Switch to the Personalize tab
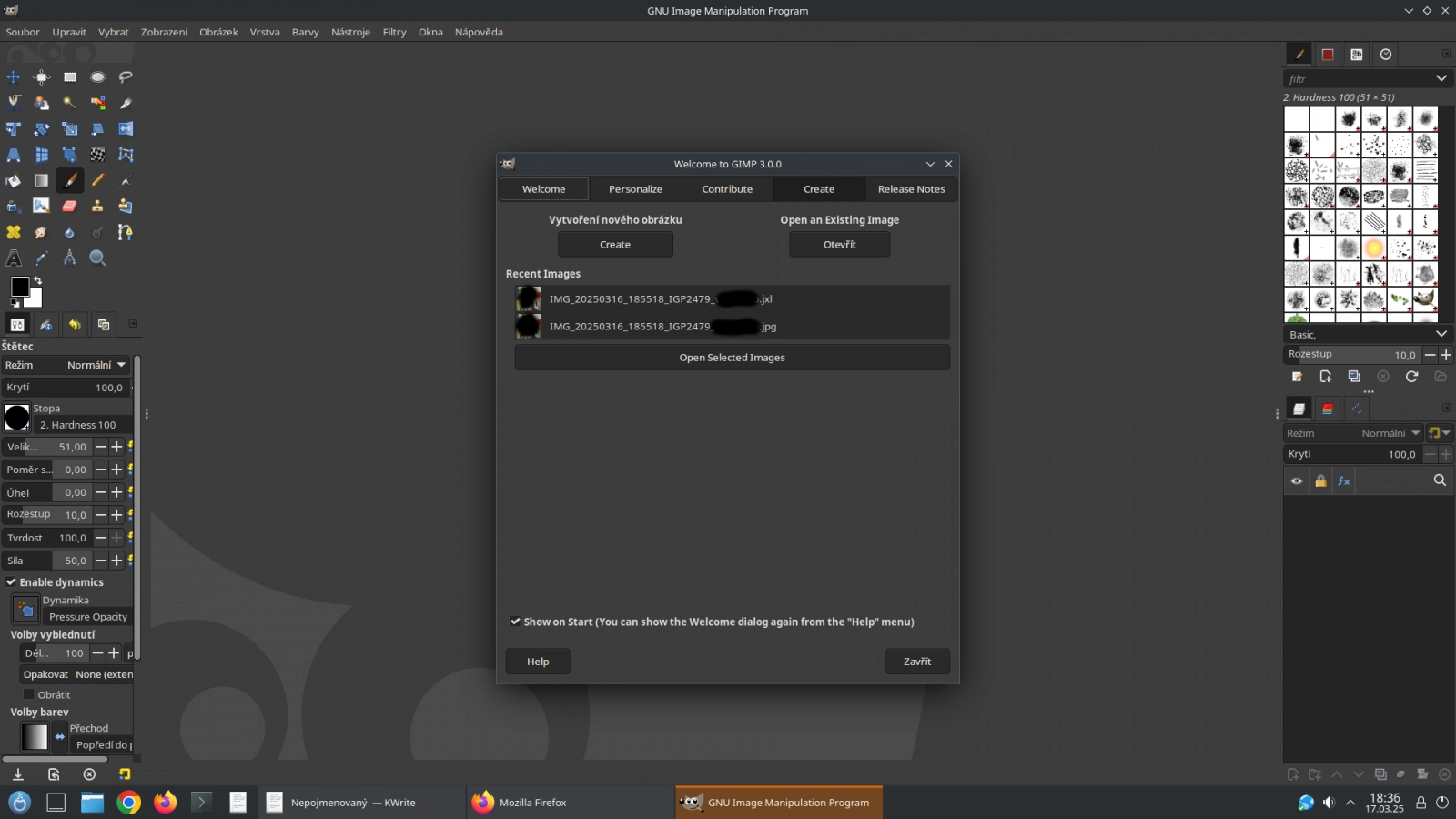The width and height of the screenshot is (1456, 819). [635, 189]
